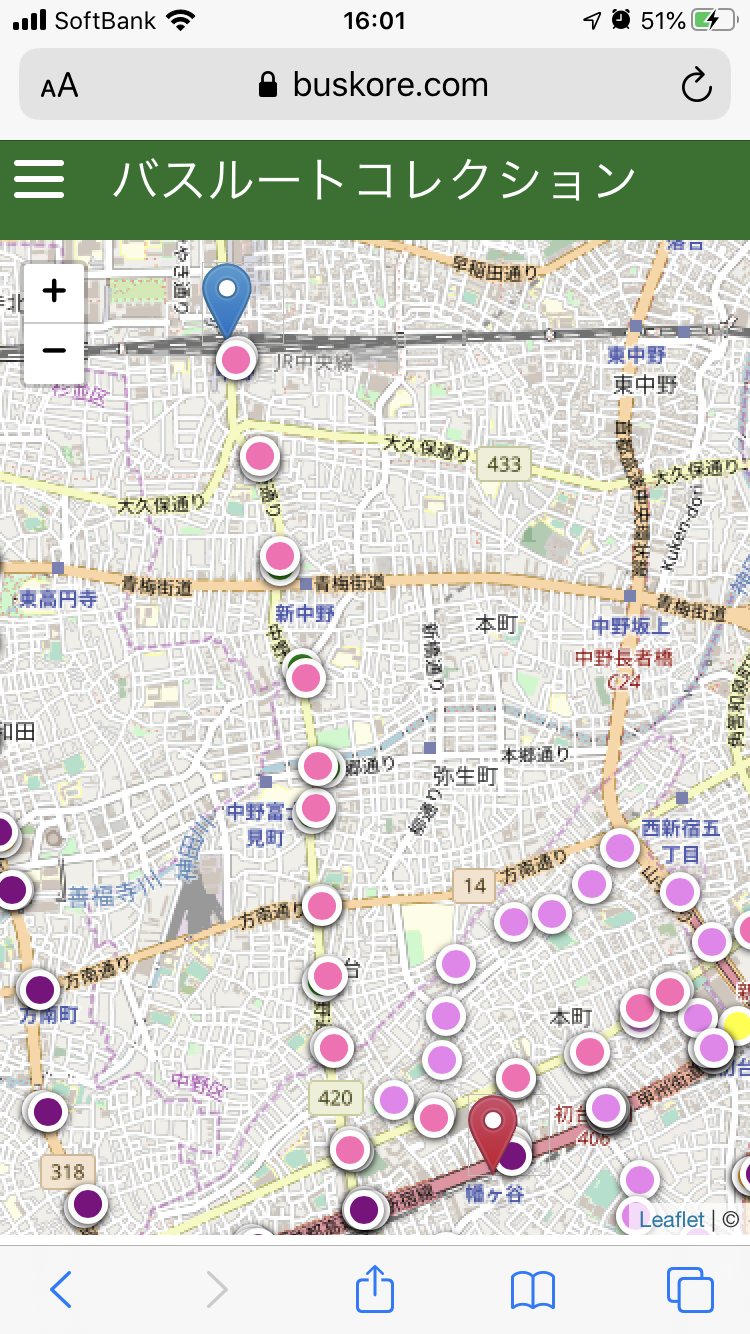
Task: Open the Safari share sheet
Action: 375,1290
